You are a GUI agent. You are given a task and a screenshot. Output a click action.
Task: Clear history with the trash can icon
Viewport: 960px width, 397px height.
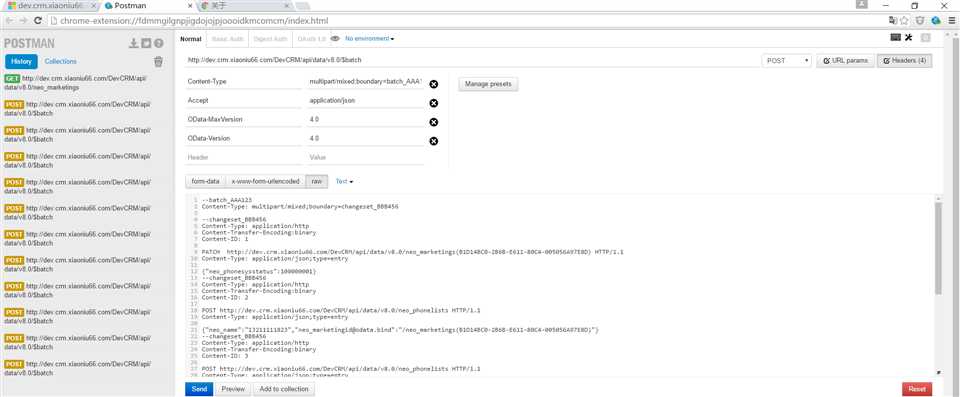tap(158, 61)
